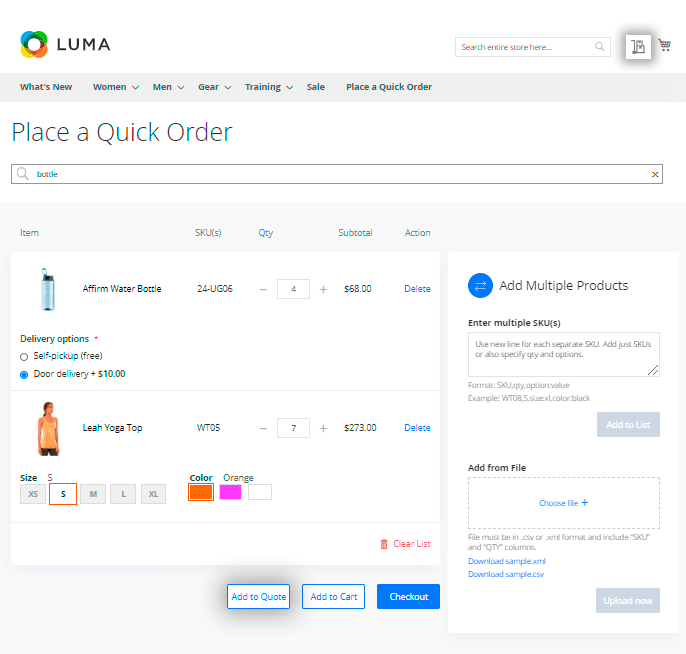Clear the bottle search with X icon
The height and width of the screenshot is (654, 686).
tap(654, 174)
